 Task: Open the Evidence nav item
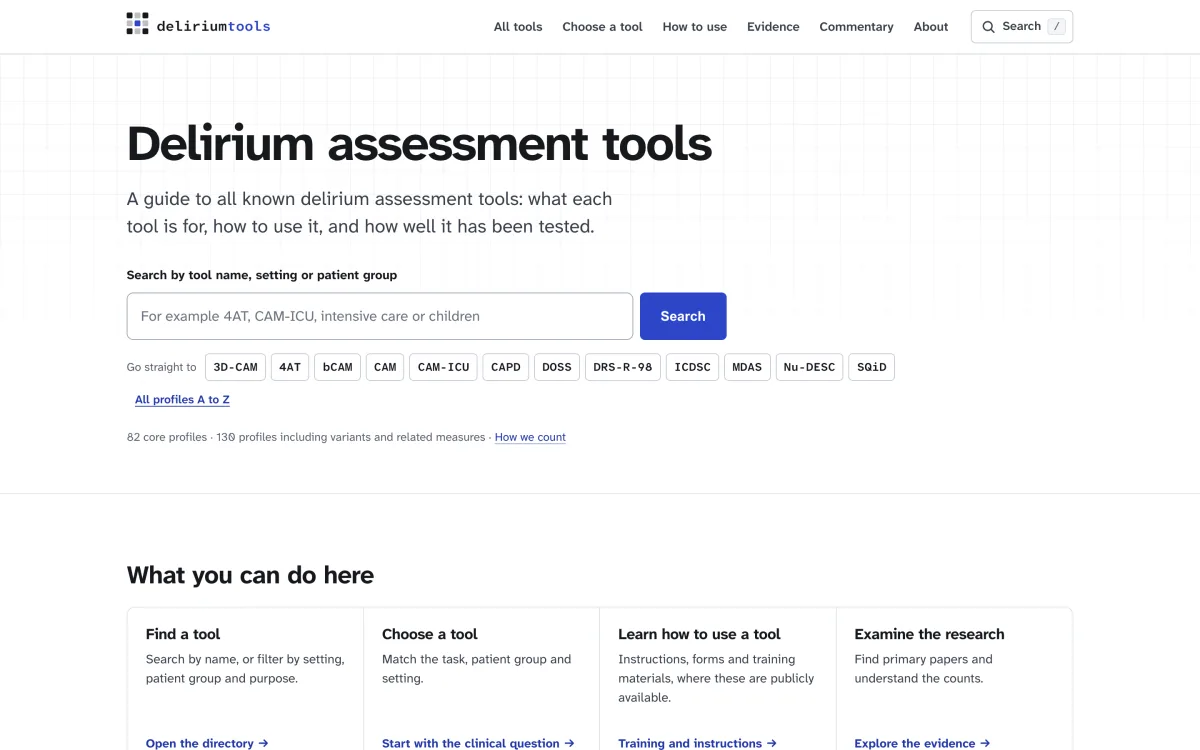(x=773, y=27)
